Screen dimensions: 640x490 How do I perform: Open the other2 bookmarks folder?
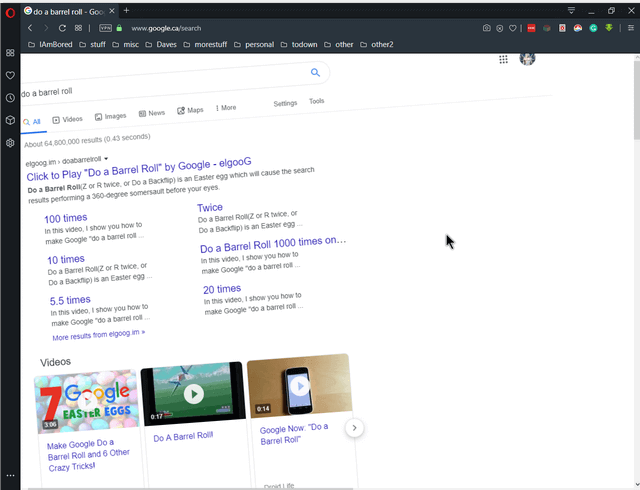pyautogui.click(x=377, y=44)
